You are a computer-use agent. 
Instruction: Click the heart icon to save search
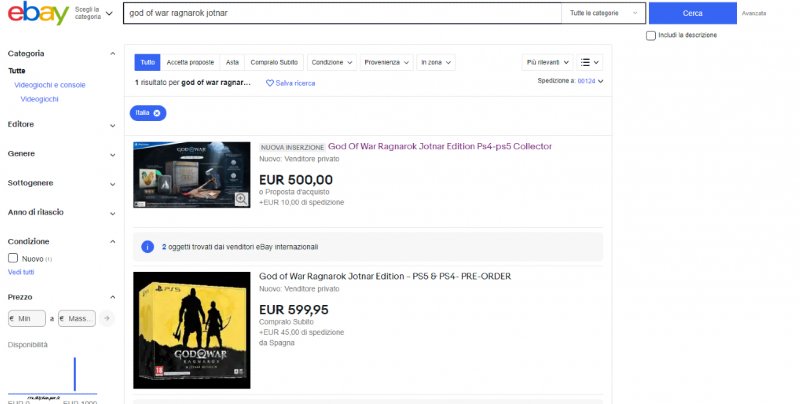click(269, 83)
